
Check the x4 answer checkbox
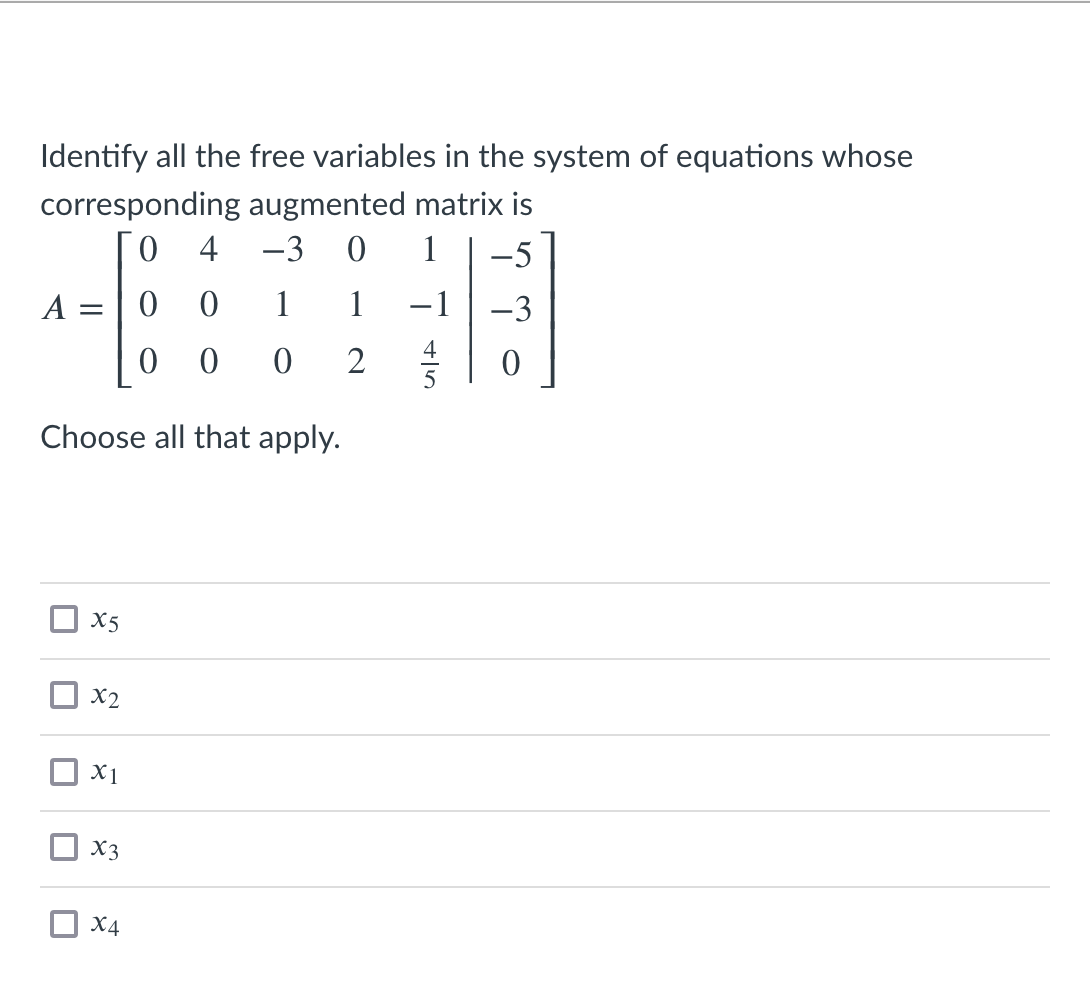tap(63, 923)
